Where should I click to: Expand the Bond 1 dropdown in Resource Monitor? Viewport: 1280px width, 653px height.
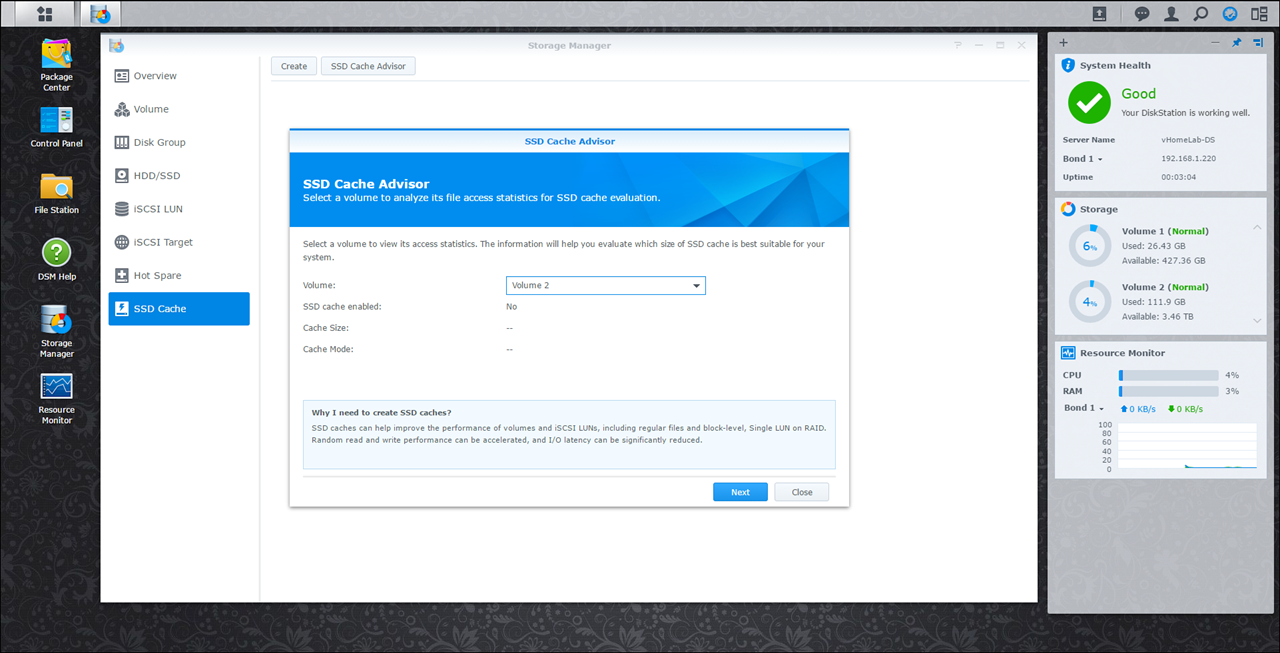pos(1084,408)
